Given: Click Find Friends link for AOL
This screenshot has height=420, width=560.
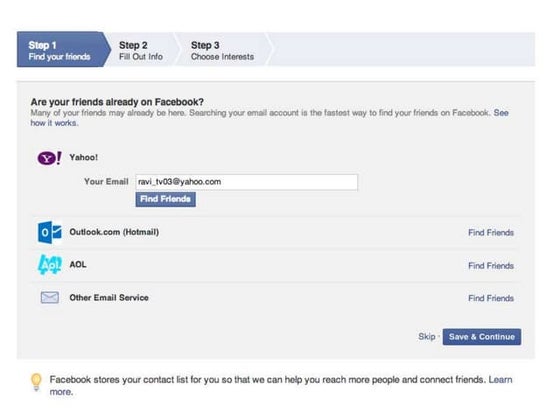Looking at the screenshot, I should (x=491, y=266).
